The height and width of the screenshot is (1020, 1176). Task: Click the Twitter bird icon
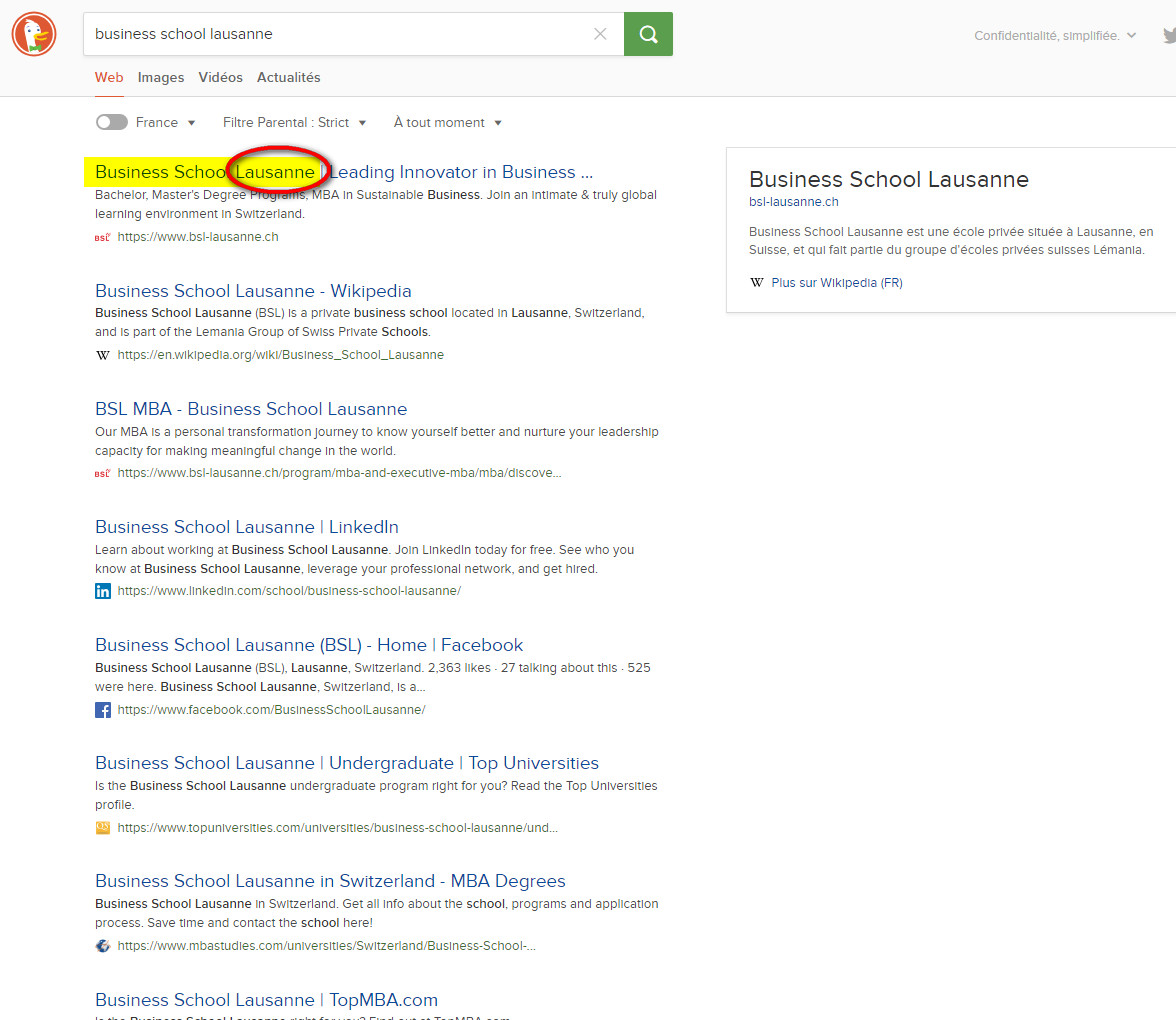pos(1169,35)
